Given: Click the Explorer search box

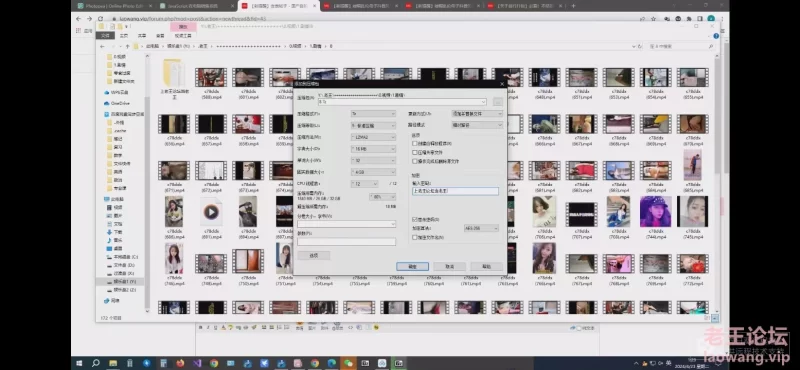Looking at the screenshot, I should (x=681, y=46).
